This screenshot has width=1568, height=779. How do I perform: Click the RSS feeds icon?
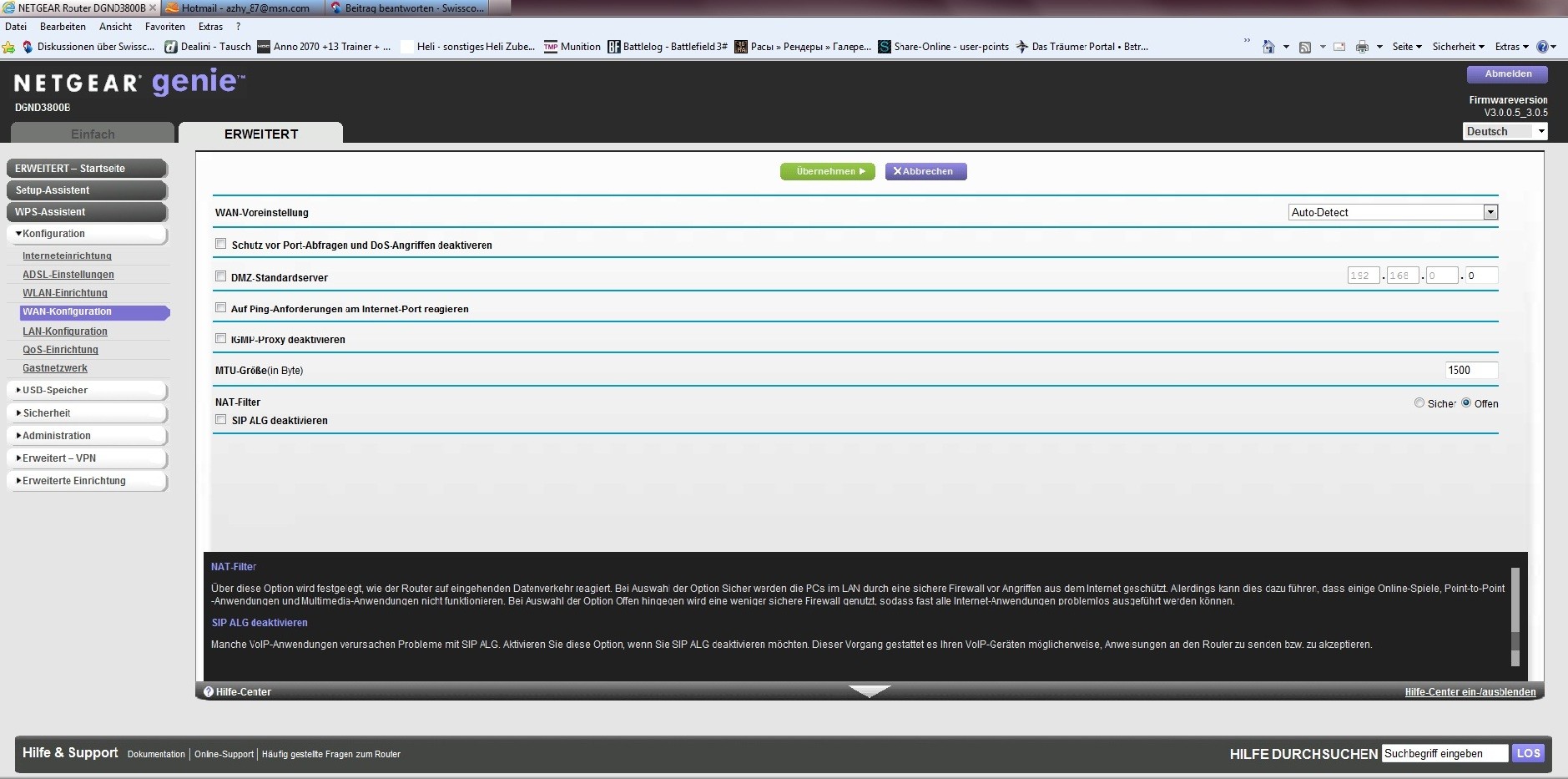coord(1305,47)
